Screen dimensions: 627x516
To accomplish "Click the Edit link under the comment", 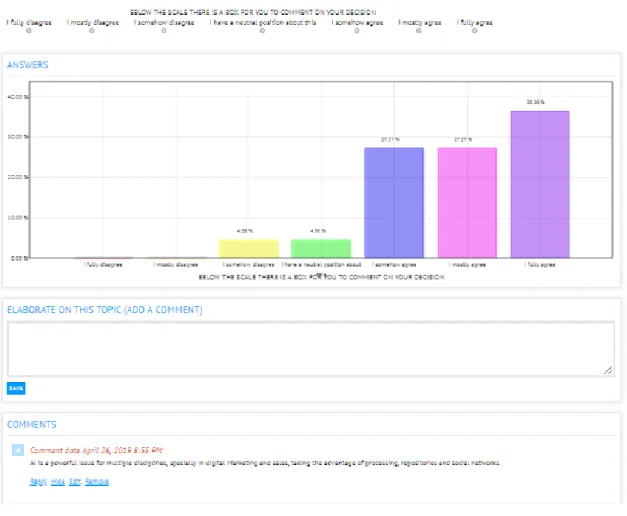I will tap(75, 481).
